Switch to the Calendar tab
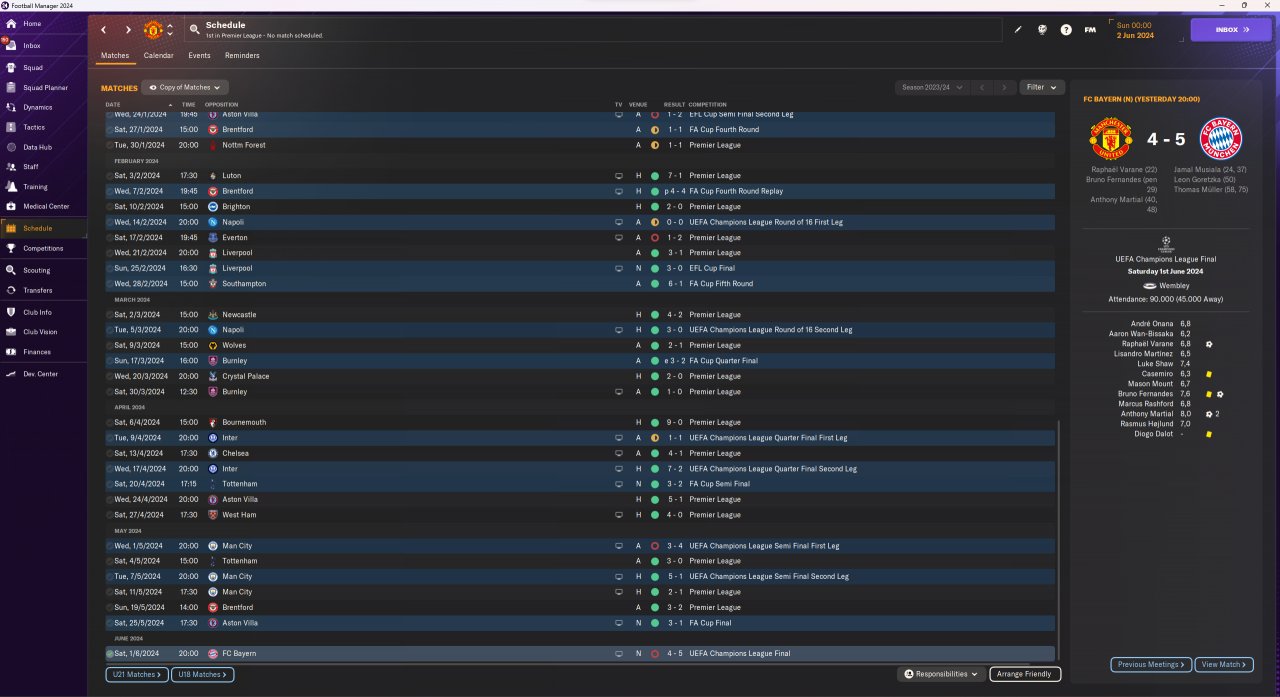The width and height of the screenshot is (1280, 697). (158, 56)
